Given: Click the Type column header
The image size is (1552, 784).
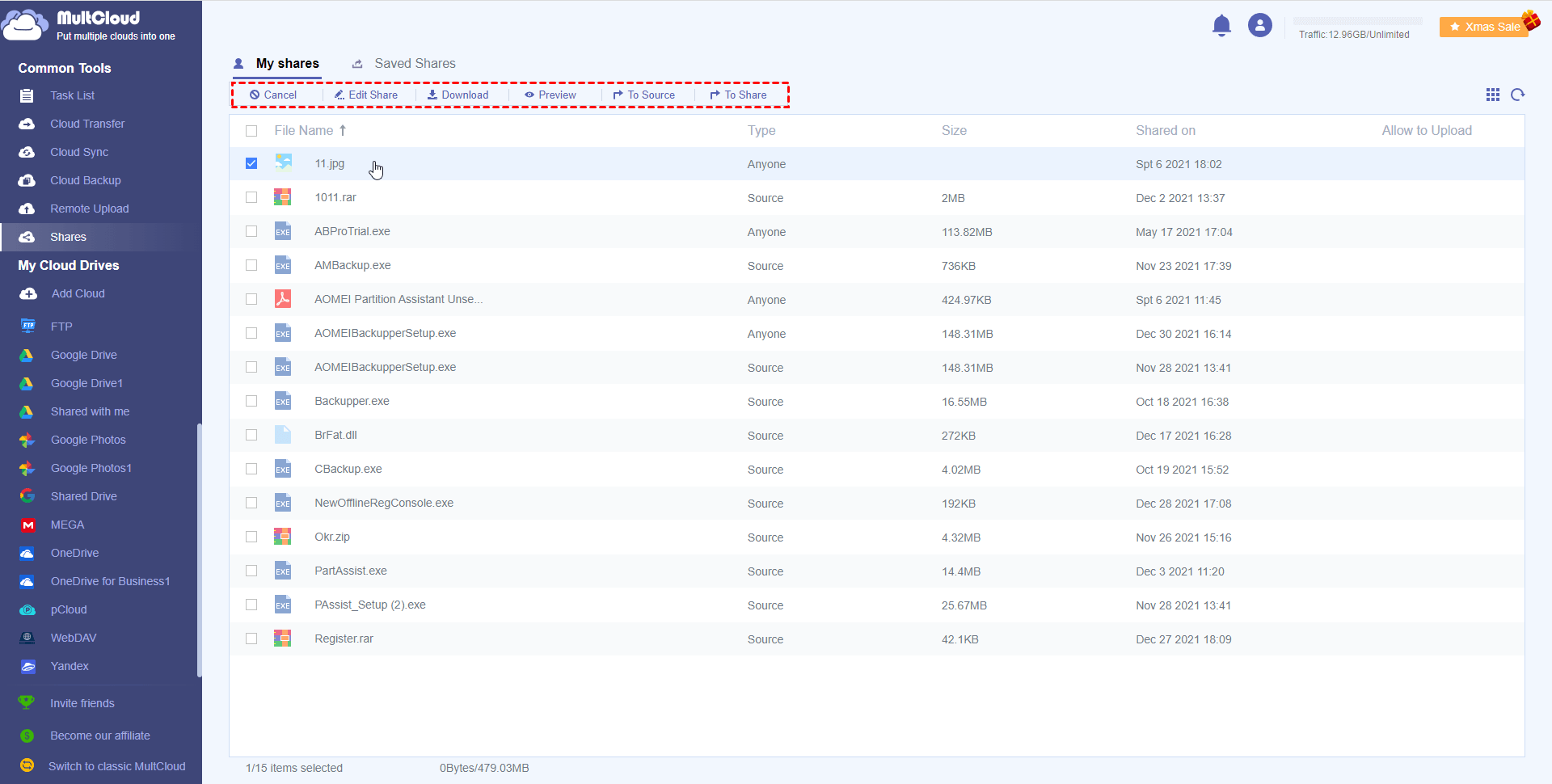Looking at the screenshot, I should pyautogui.click(x=761, y=131).
